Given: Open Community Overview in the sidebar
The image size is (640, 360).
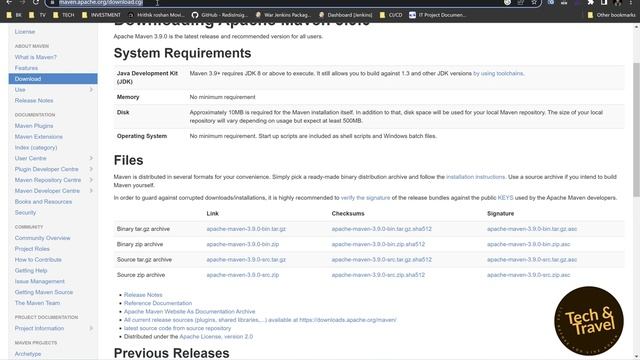Looking at the screenshot, I should (x=42, y=238).
